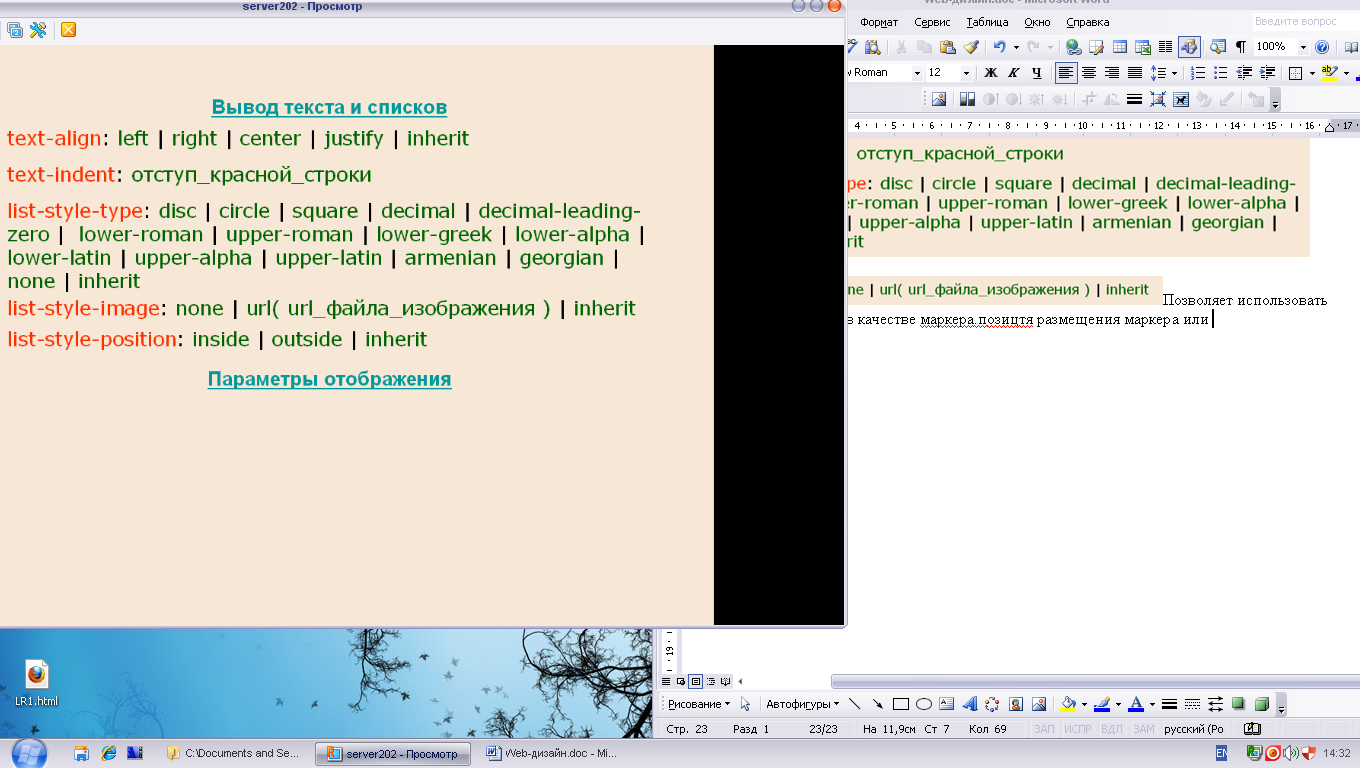The width and height of the screenshot is (1360, 768).
Task: Open the Рисование drawing menu
Action: (x=699, y=704)
